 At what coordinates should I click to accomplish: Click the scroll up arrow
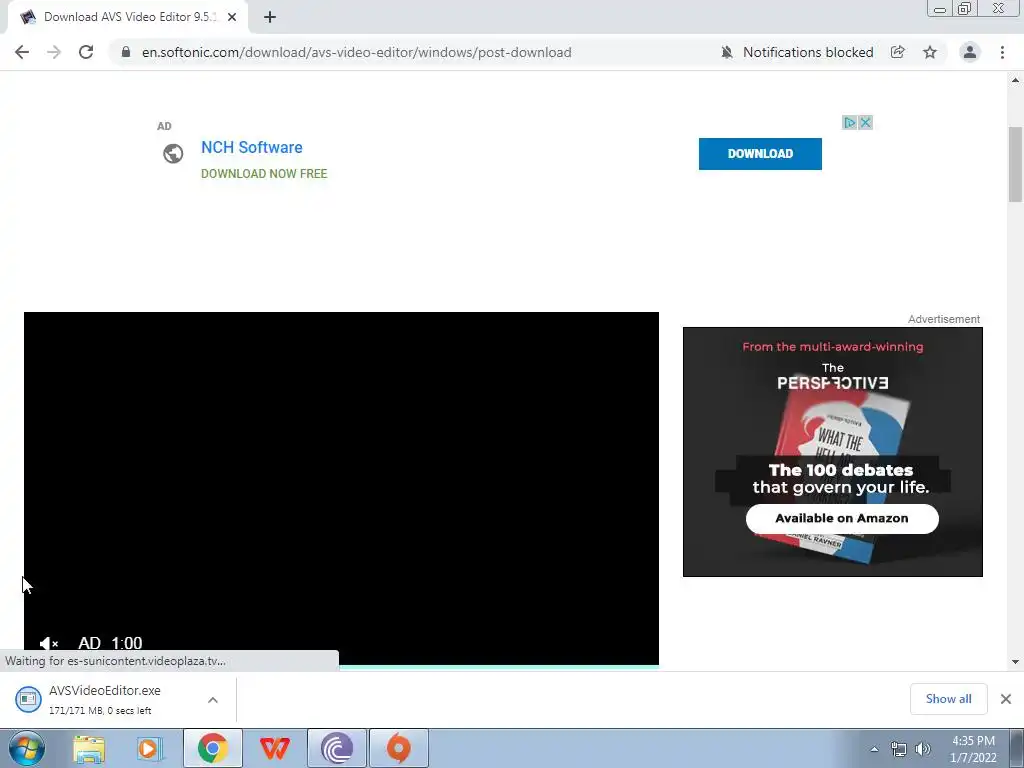point(1015,80)
